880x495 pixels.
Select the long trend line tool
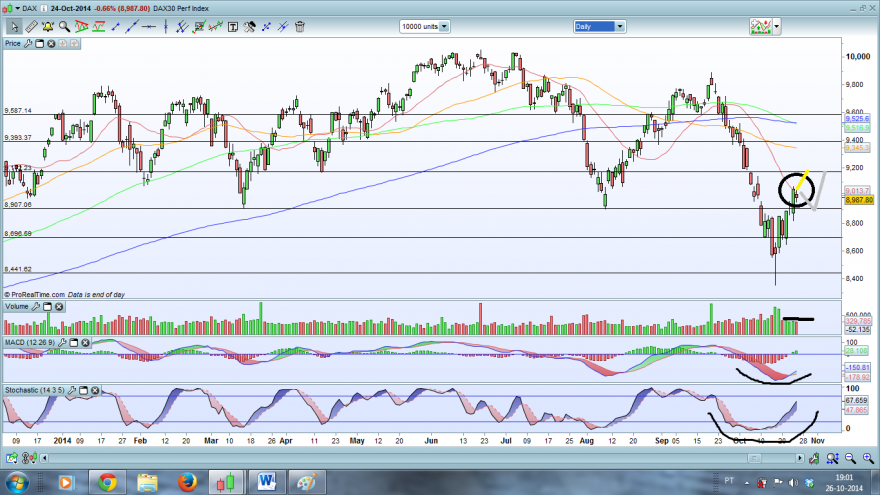(132, 26)
